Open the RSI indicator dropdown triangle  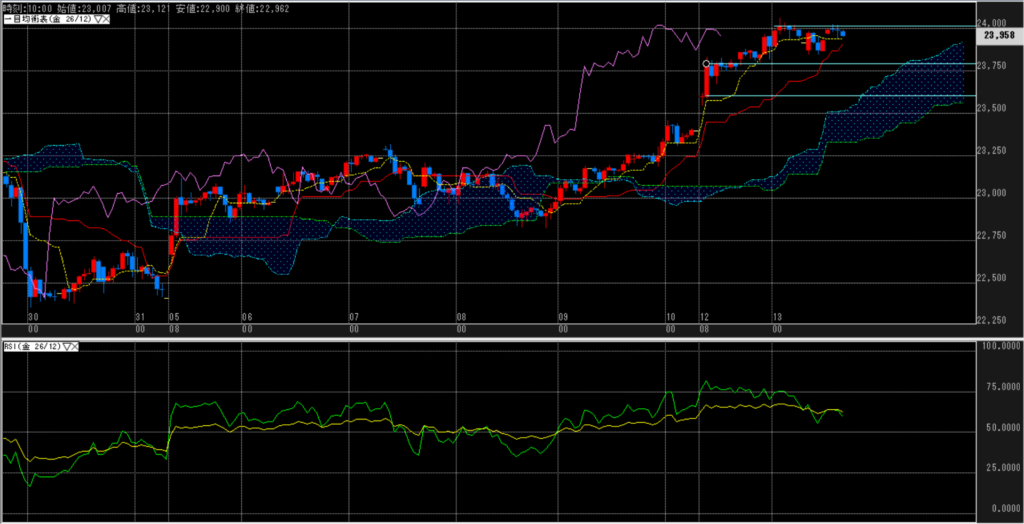click(66, 346)
